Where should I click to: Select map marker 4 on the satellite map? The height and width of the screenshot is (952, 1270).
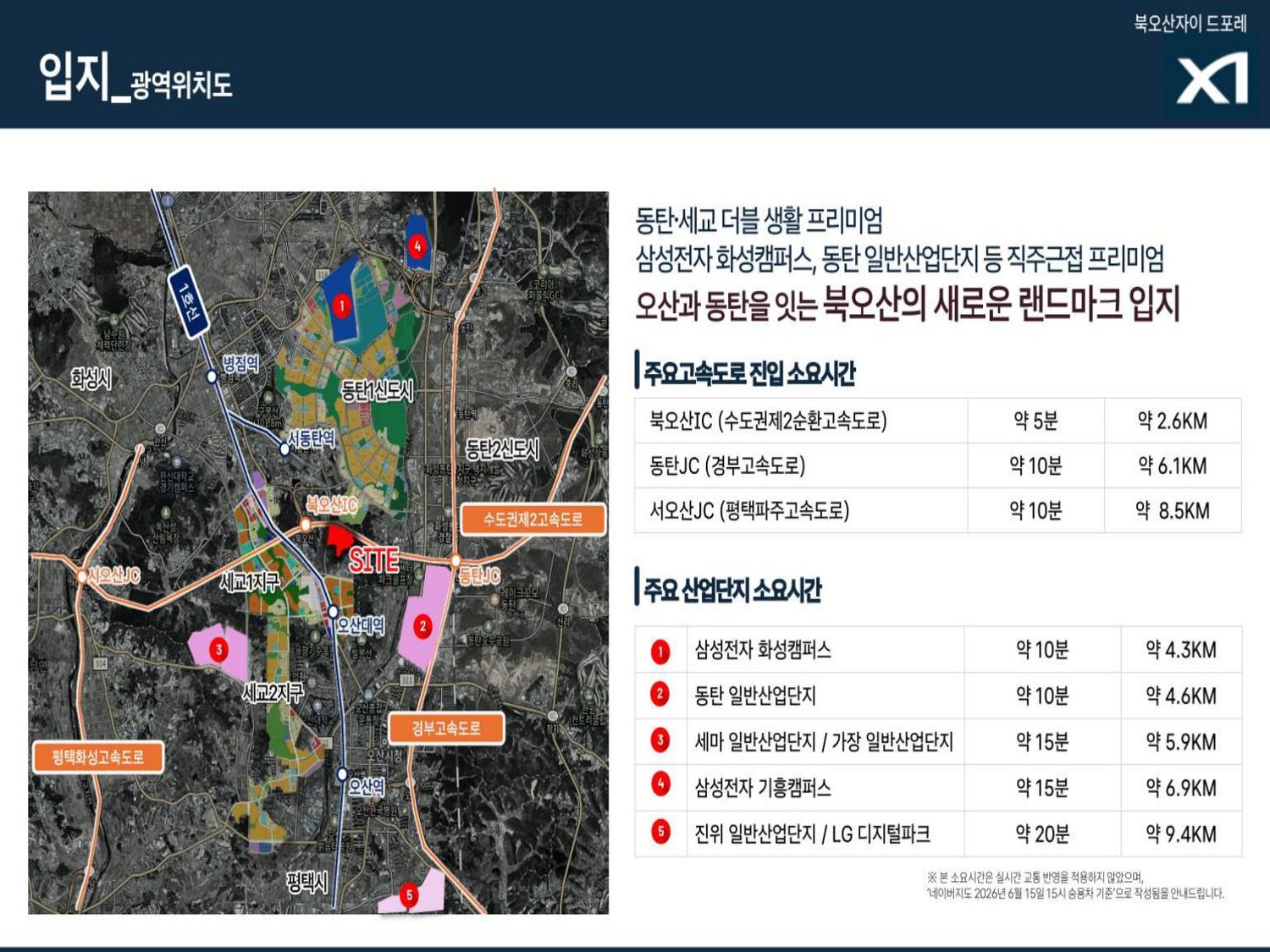(x=417, y=246)
